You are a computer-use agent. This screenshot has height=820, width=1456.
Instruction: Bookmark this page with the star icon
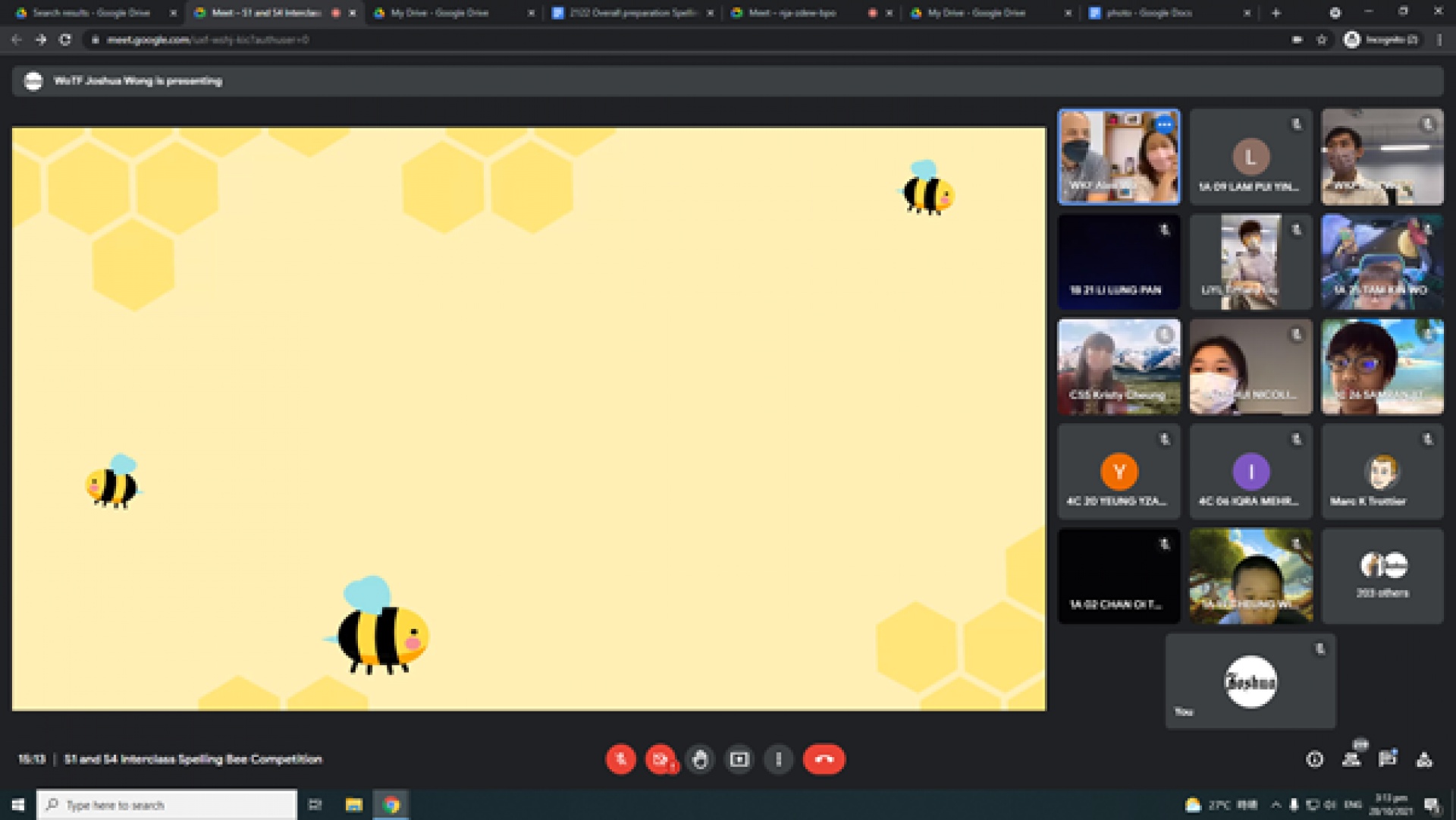[1322, 39]
